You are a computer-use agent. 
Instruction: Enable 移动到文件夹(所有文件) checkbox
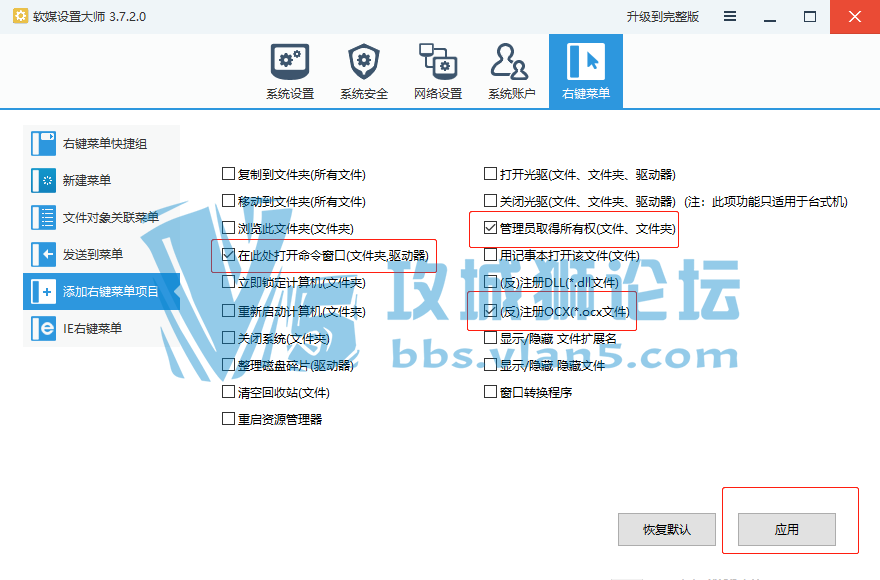coord(228,200)
